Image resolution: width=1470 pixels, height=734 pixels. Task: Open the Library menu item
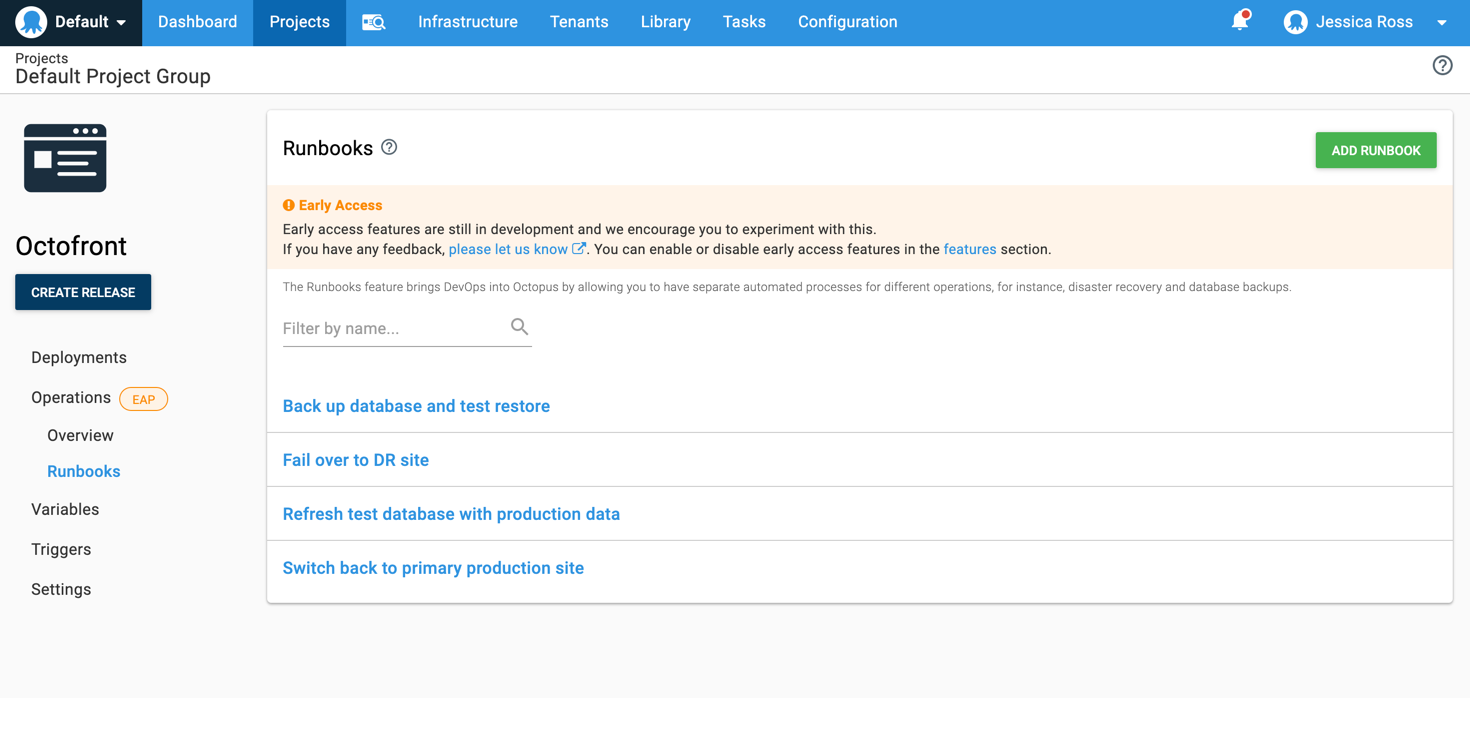tap(665, 22)
